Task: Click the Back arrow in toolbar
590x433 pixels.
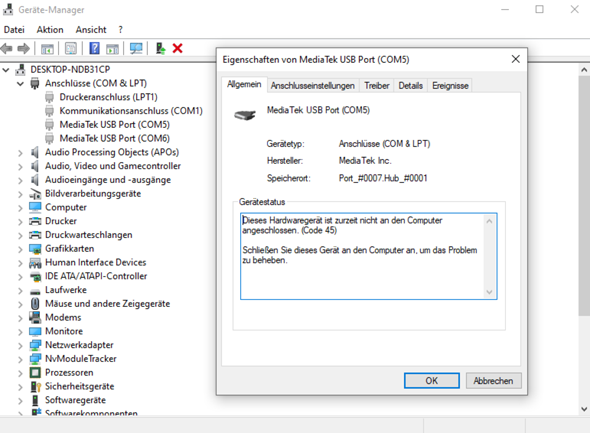Action: coord(7,48)
